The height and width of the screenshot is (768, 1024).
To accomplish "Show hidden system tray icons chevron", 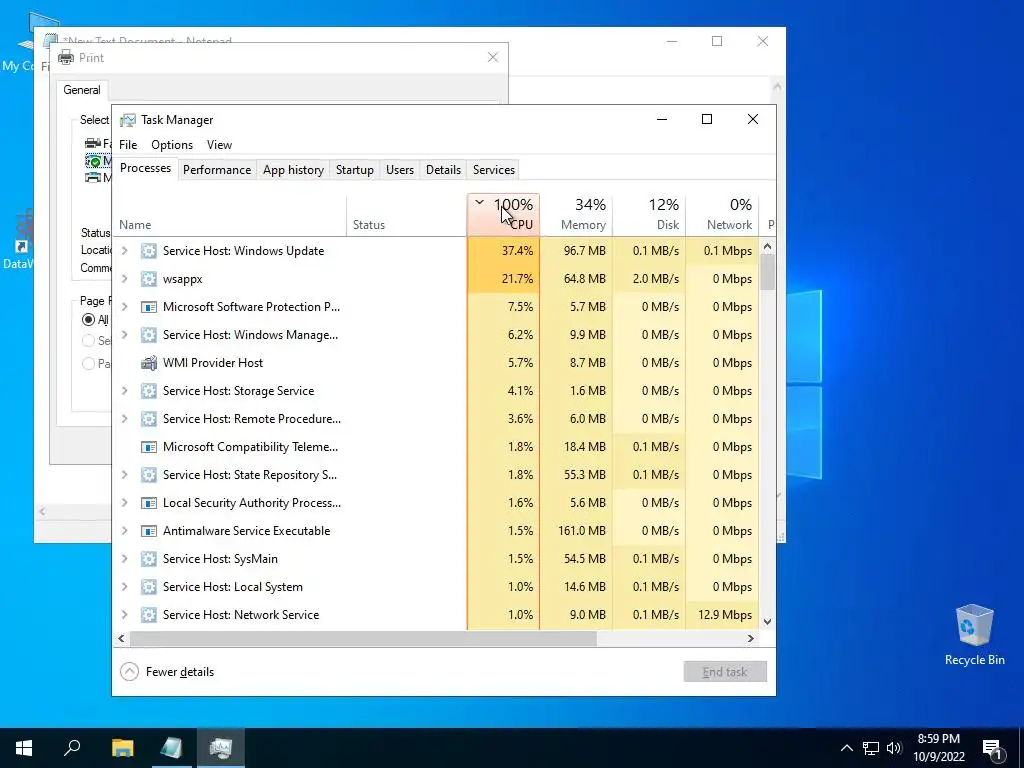I will pyautogui.click(x=846, y=748).
